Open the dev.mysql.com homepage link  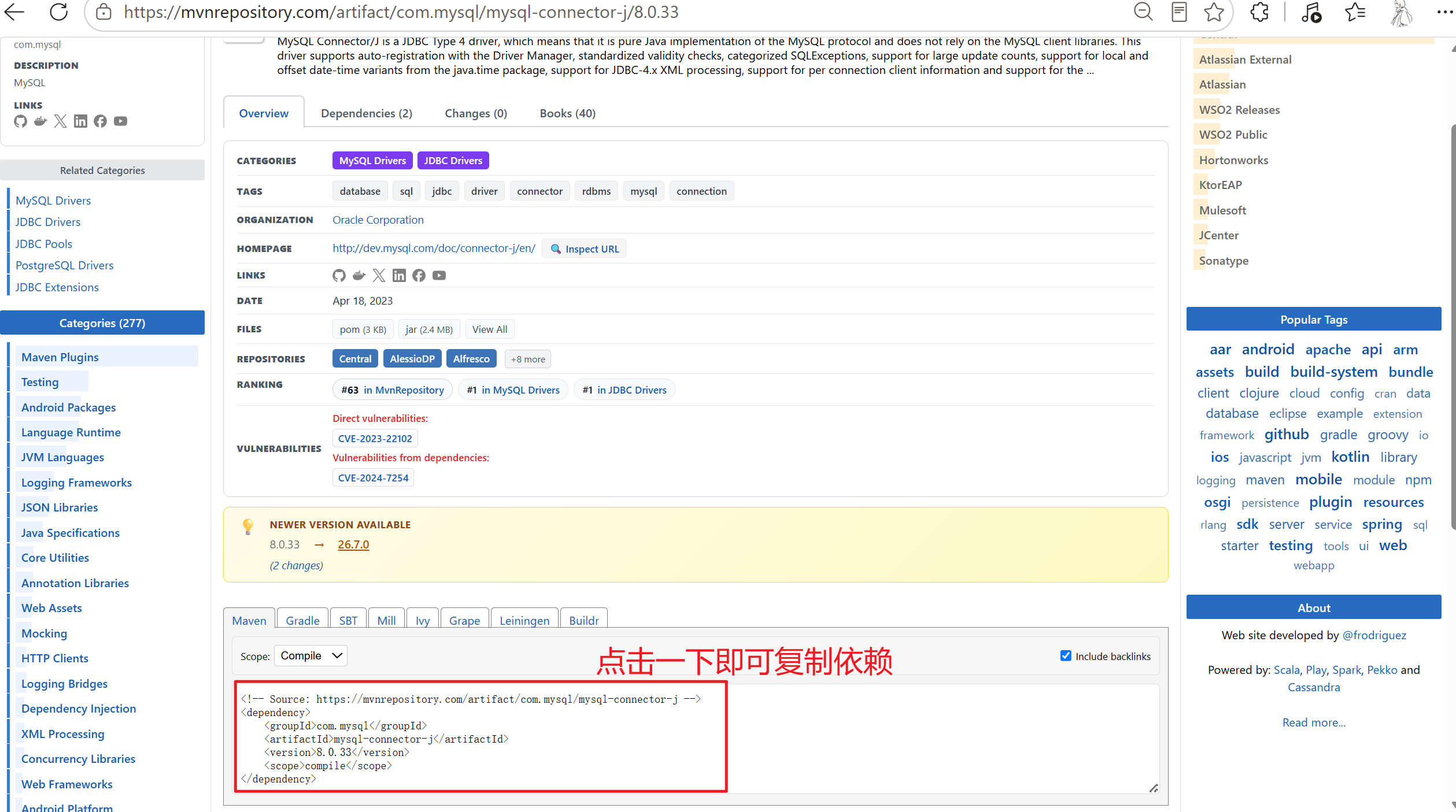click(434, 248)
